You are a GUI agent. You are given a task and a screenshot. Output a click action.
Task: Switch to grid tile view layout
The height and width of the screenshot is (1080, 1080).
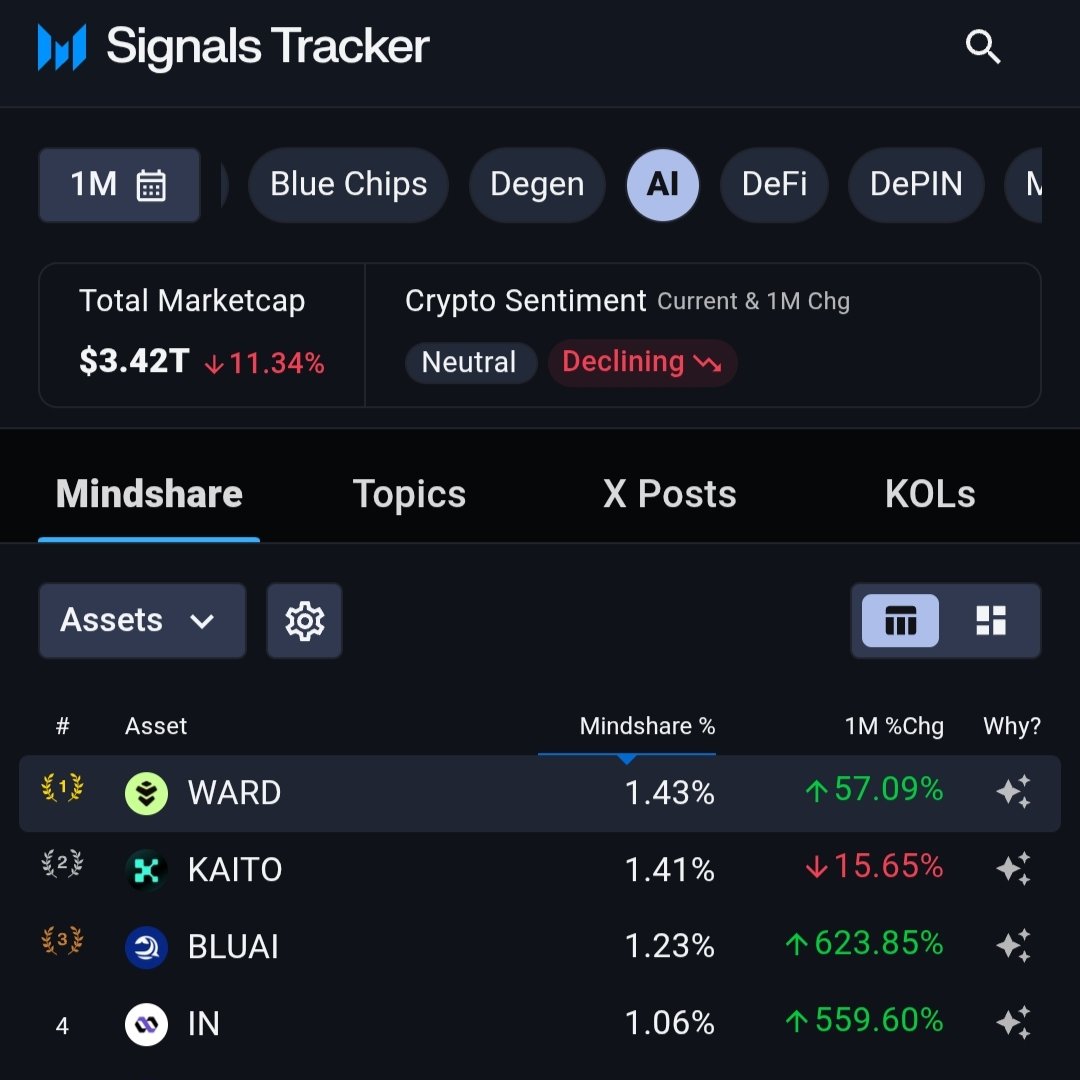click(991, 621)
